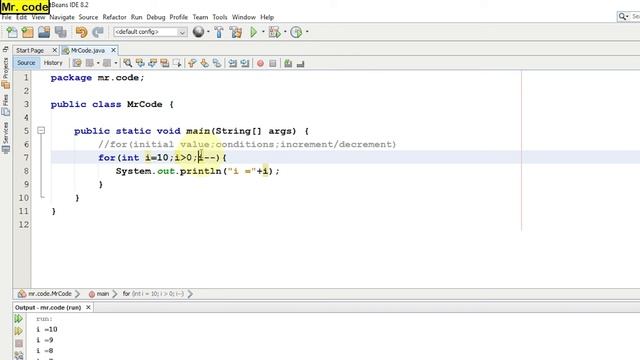The image size is (640, 360).
Task: Switch to Source view
Action: click(x=26, y=63)
